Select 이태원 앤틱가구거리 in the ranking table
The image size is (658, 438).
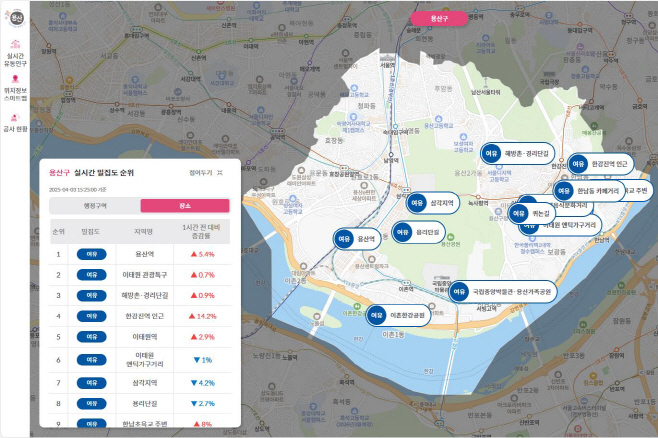144,360
